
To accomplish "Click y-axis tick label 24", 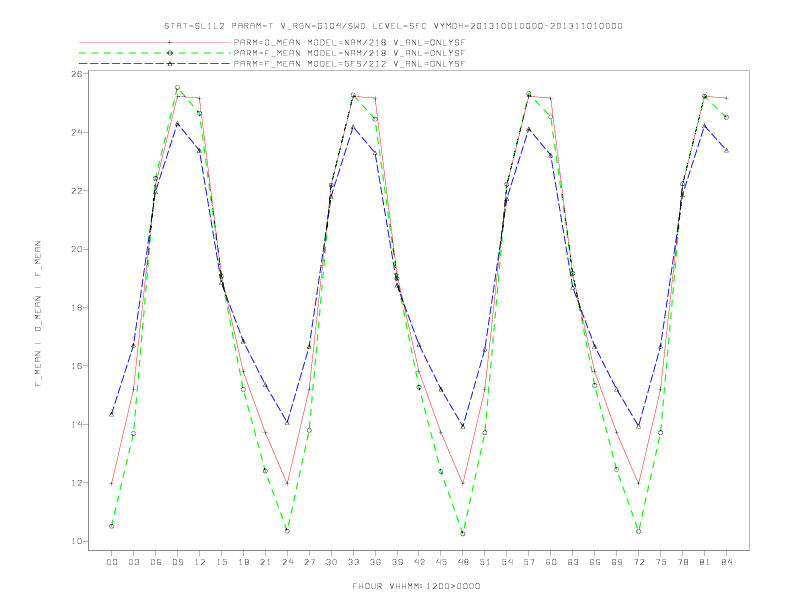I will tap(77, 132).
